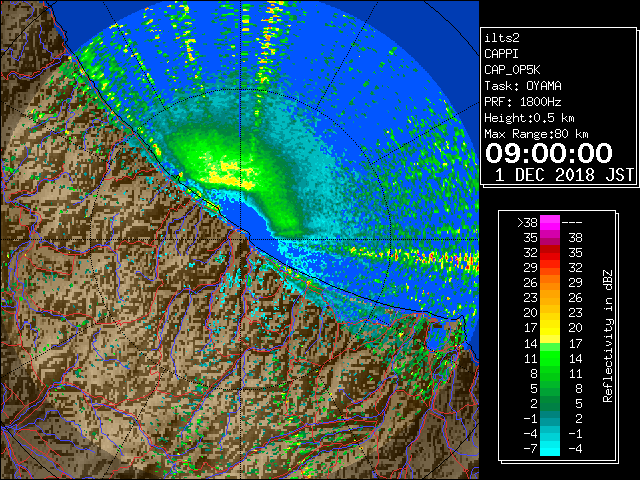Pick the cyan -7 to -4 dBZ swatch
This screenshot has height=480, width=640.
tap(550, 448)
